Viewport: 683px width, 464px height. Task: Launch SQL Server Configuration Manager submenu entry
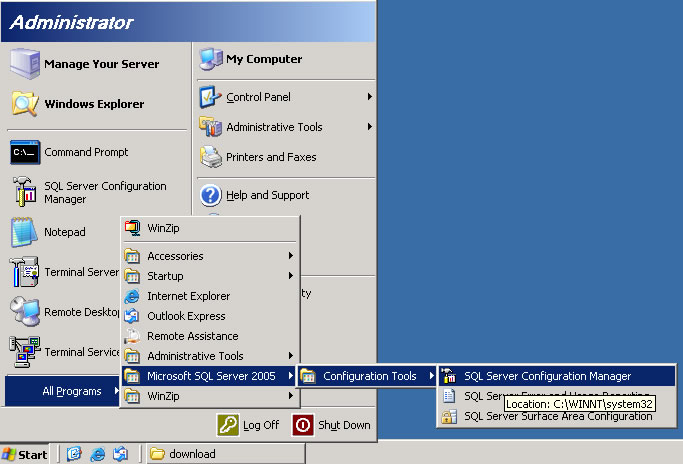point(557,376)
